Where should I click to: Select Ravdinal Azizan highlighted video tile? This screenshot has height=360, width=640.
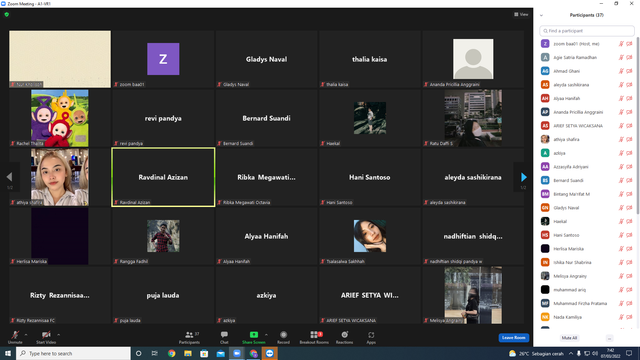click(163, 177)
